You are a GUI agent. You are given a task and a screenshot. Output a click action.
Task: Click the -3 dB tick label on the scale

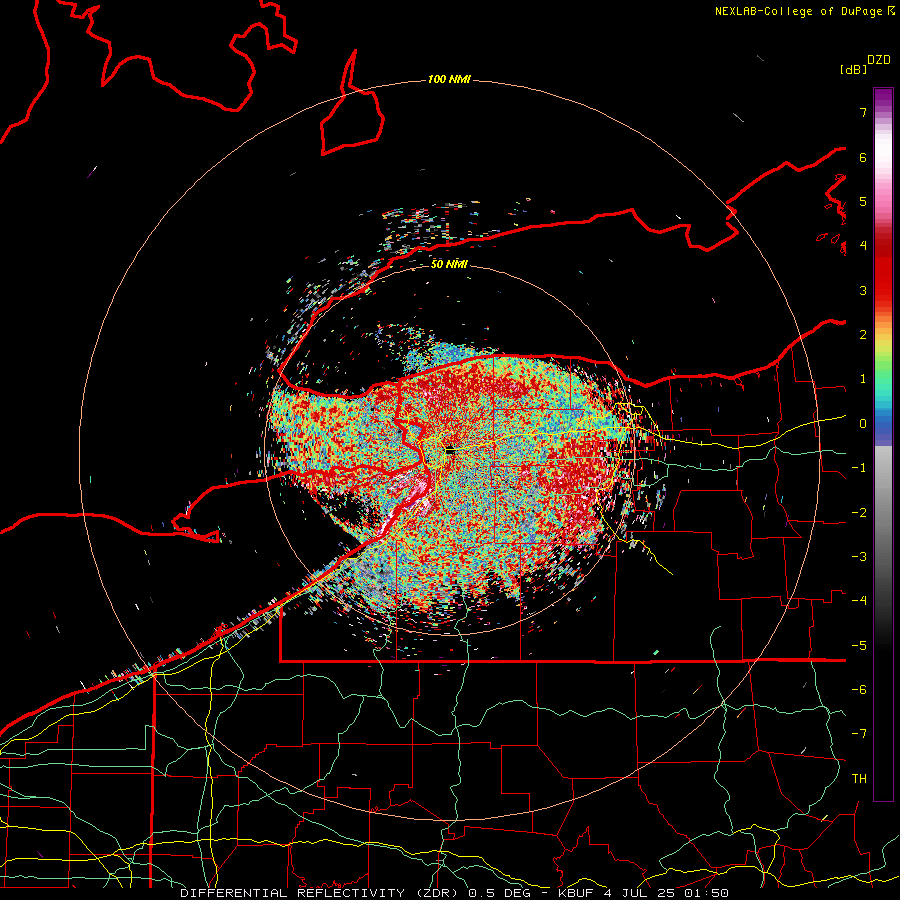pyautogui.click(x=859, y=557)
